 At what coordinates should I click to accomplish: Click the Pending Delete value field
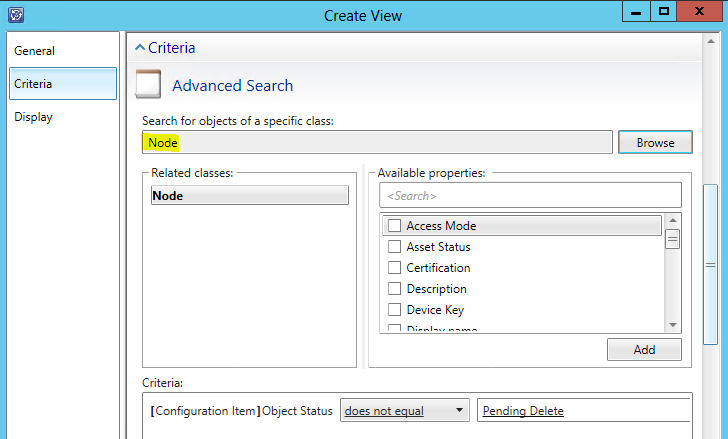[x=584, y=411]
